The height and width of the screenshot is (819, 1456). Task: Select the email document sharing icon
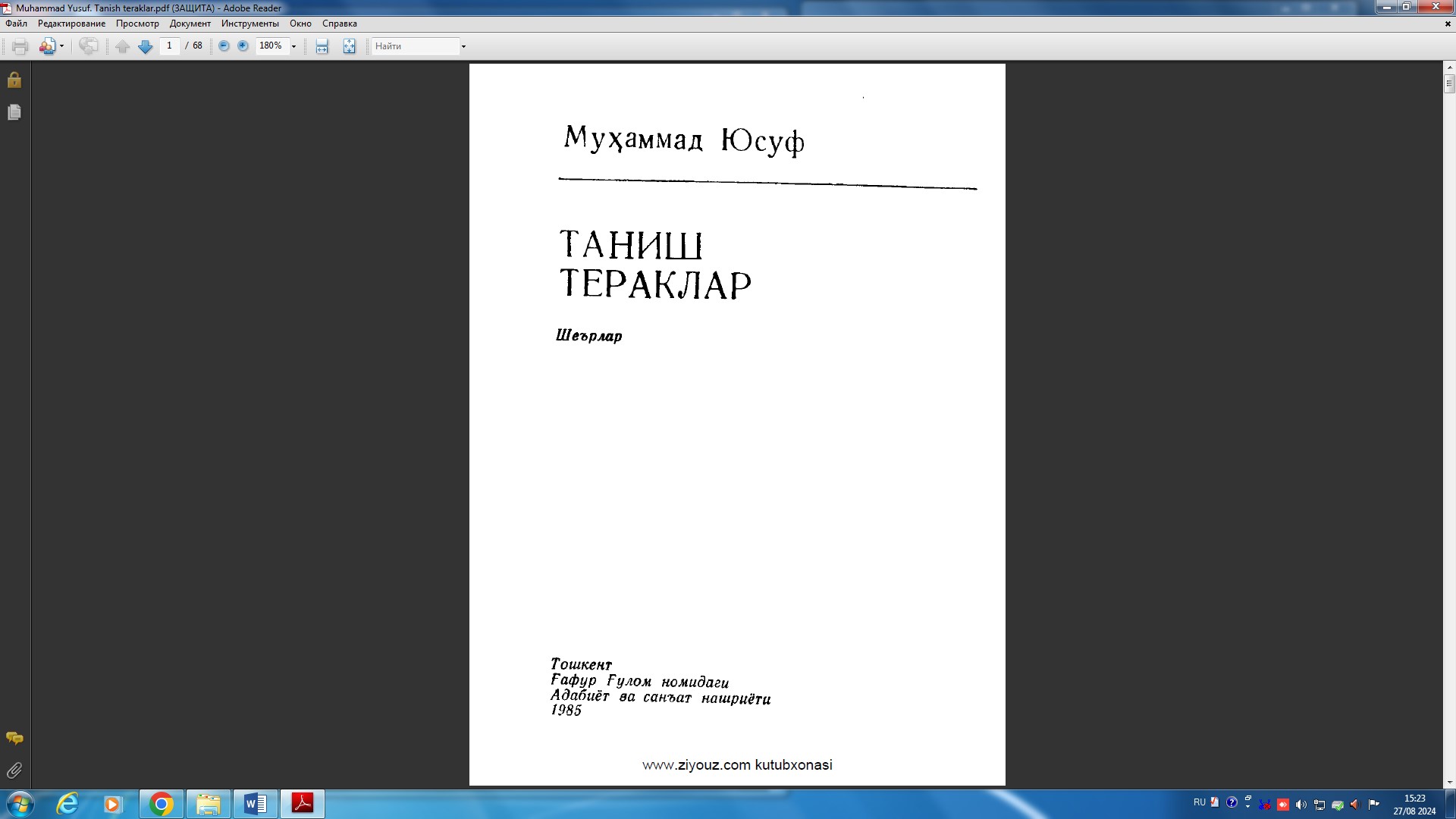coord(47,46)
